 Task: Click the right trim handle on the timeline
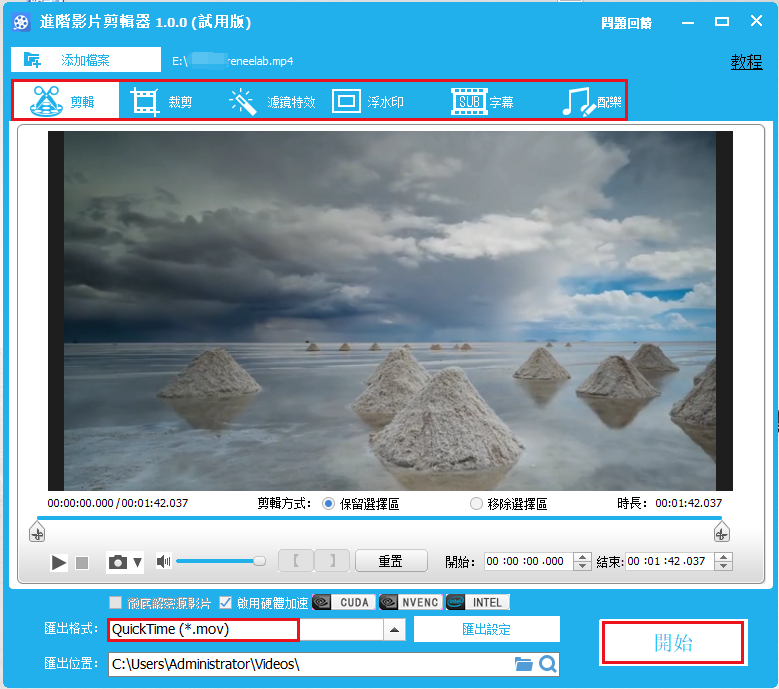[x=721, y=532]
